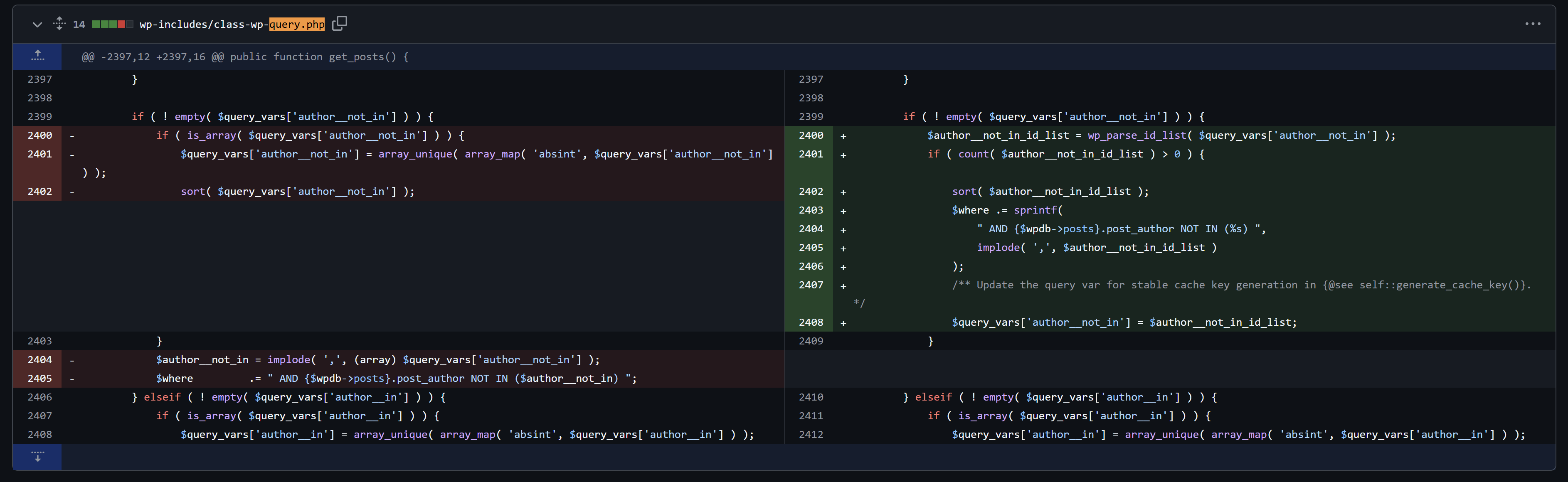Viewport: 1568px width, 482px height.
Task: Select the hunk header get_posts text
Action: pos(362,57)
